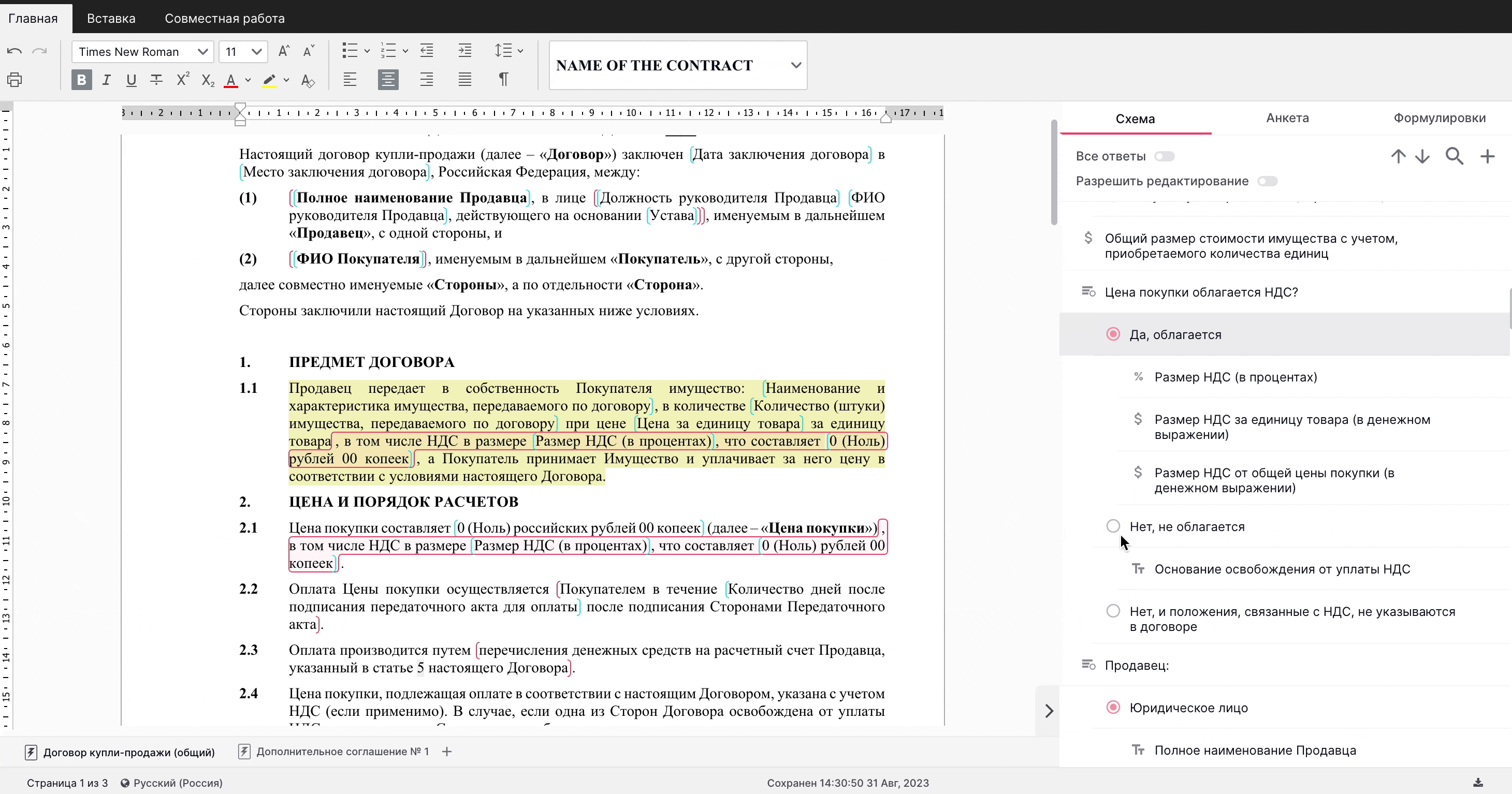Click the search magnifier in Схема panel
1512x794 pixels.
coord(1454,156)
